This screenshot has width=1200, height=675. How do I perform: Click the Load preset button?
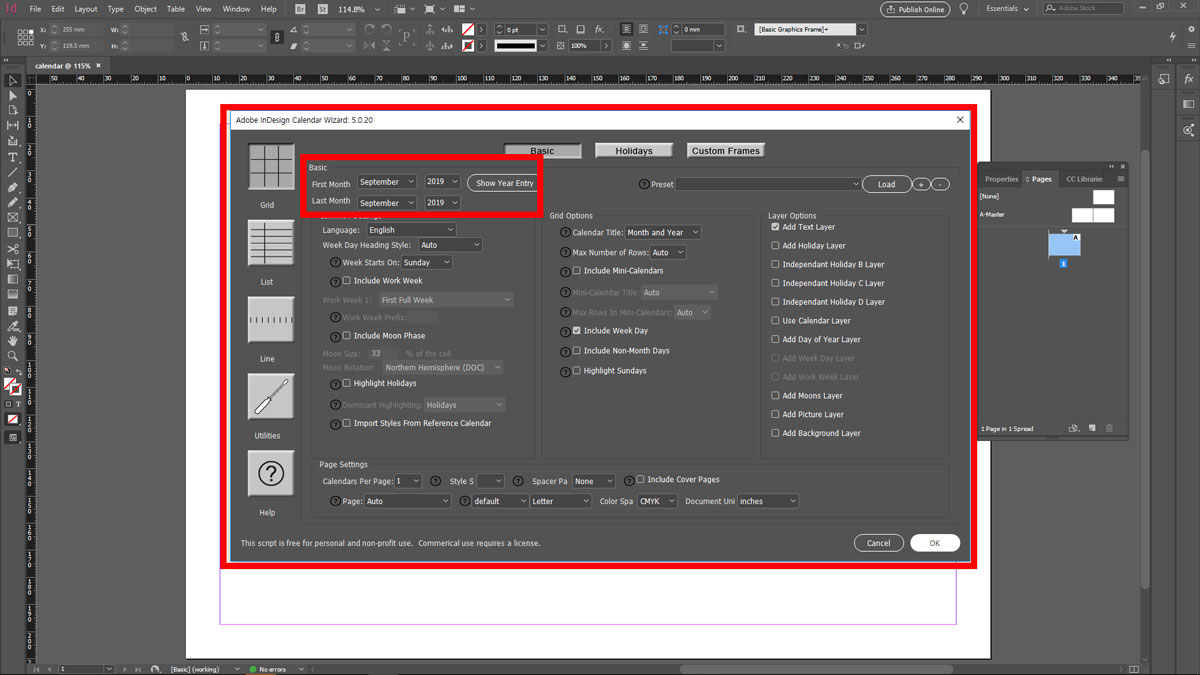[887, 184]
